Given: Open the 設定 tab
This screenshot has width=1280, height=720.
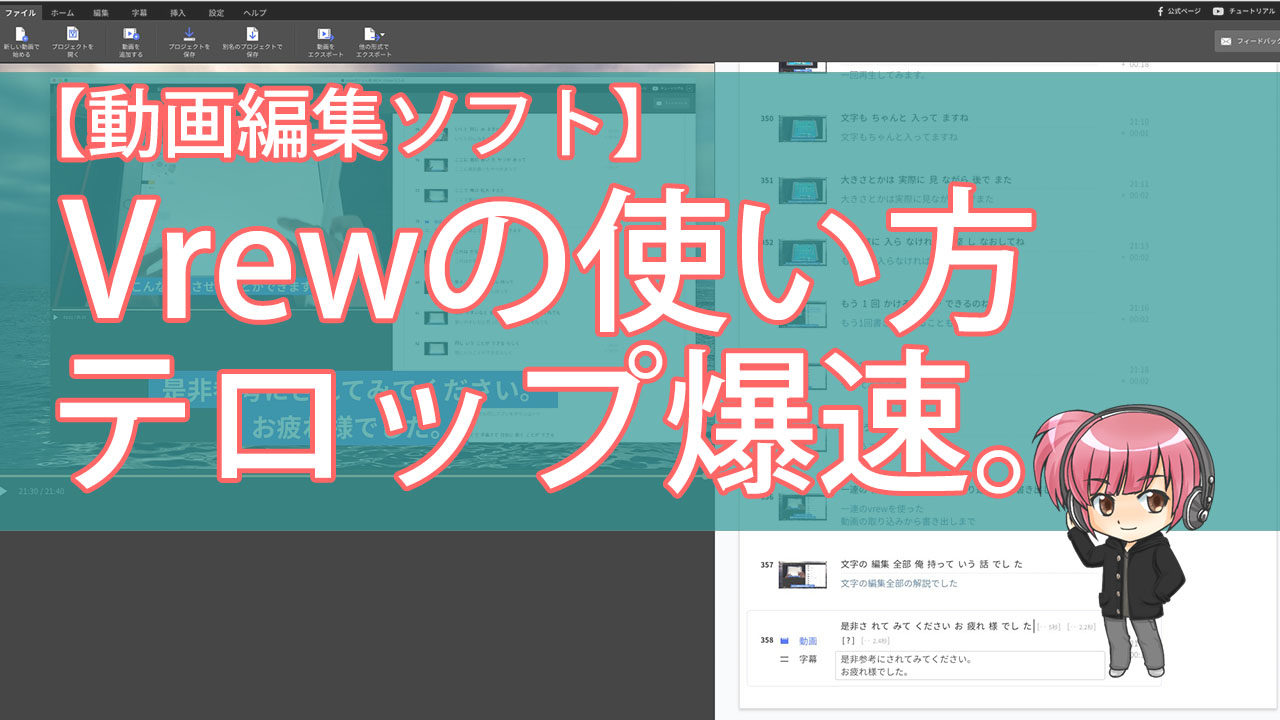Looking at the screenshot, I should (x=216, y=12).
